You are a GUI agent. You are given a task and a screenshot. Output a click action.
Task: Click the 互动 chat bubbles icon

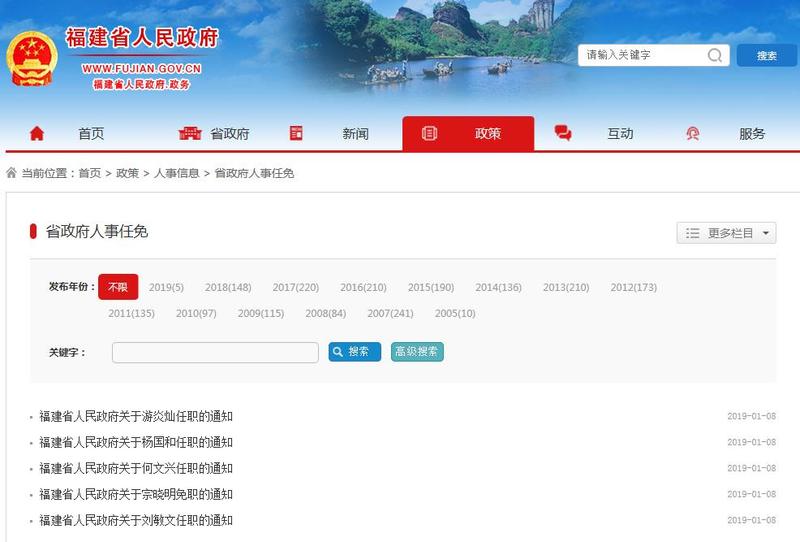563,134
